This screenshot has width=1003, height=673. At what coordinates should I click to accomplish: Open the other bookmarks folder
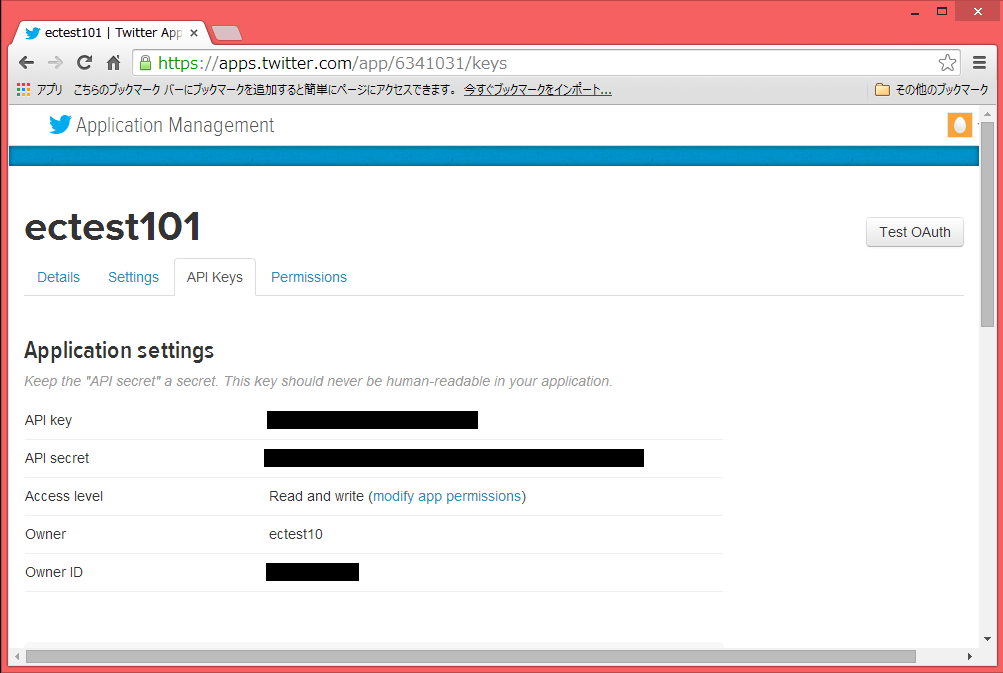click(x=931, y=90)
